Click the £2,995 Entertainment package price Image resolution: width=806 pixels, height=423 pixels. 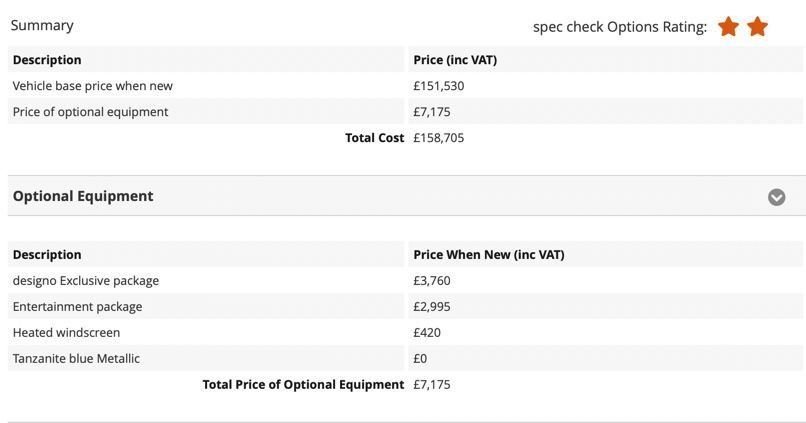pos(432,307)
